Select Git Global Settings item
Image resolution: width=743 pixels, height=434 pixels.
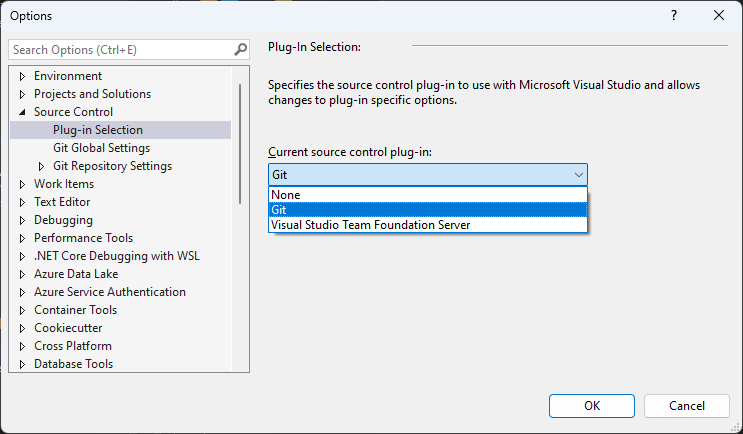coord(101,148)
